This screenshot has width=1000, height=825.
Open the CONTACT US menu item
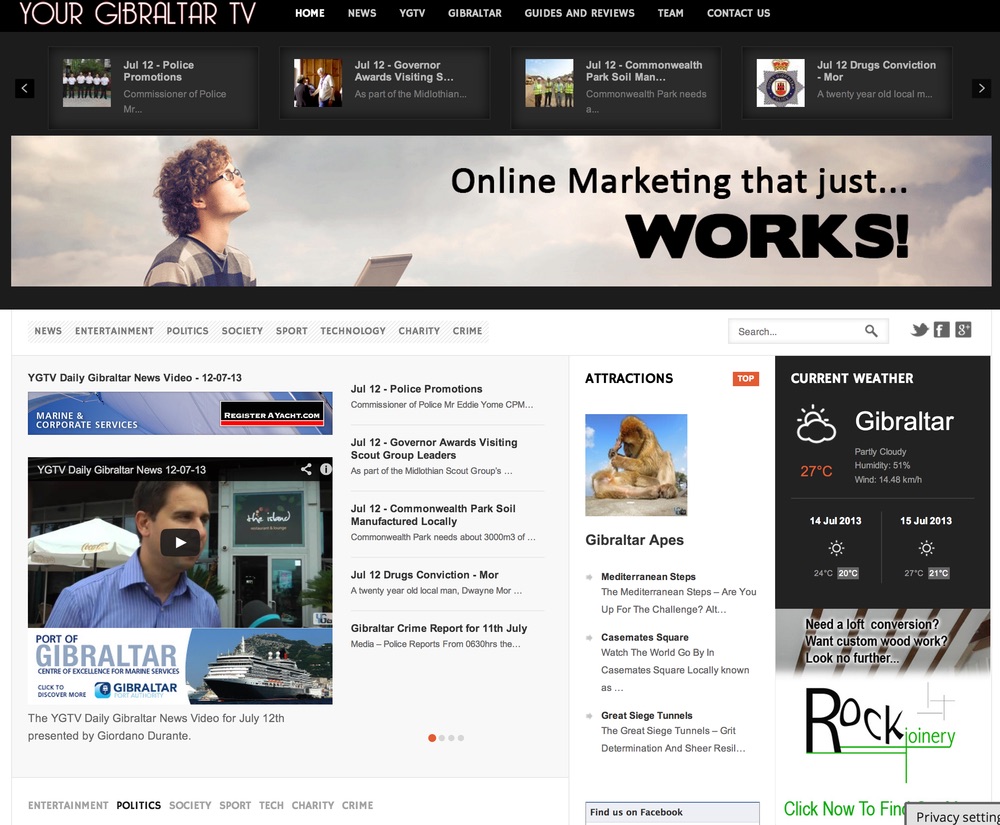pos(739,13)
